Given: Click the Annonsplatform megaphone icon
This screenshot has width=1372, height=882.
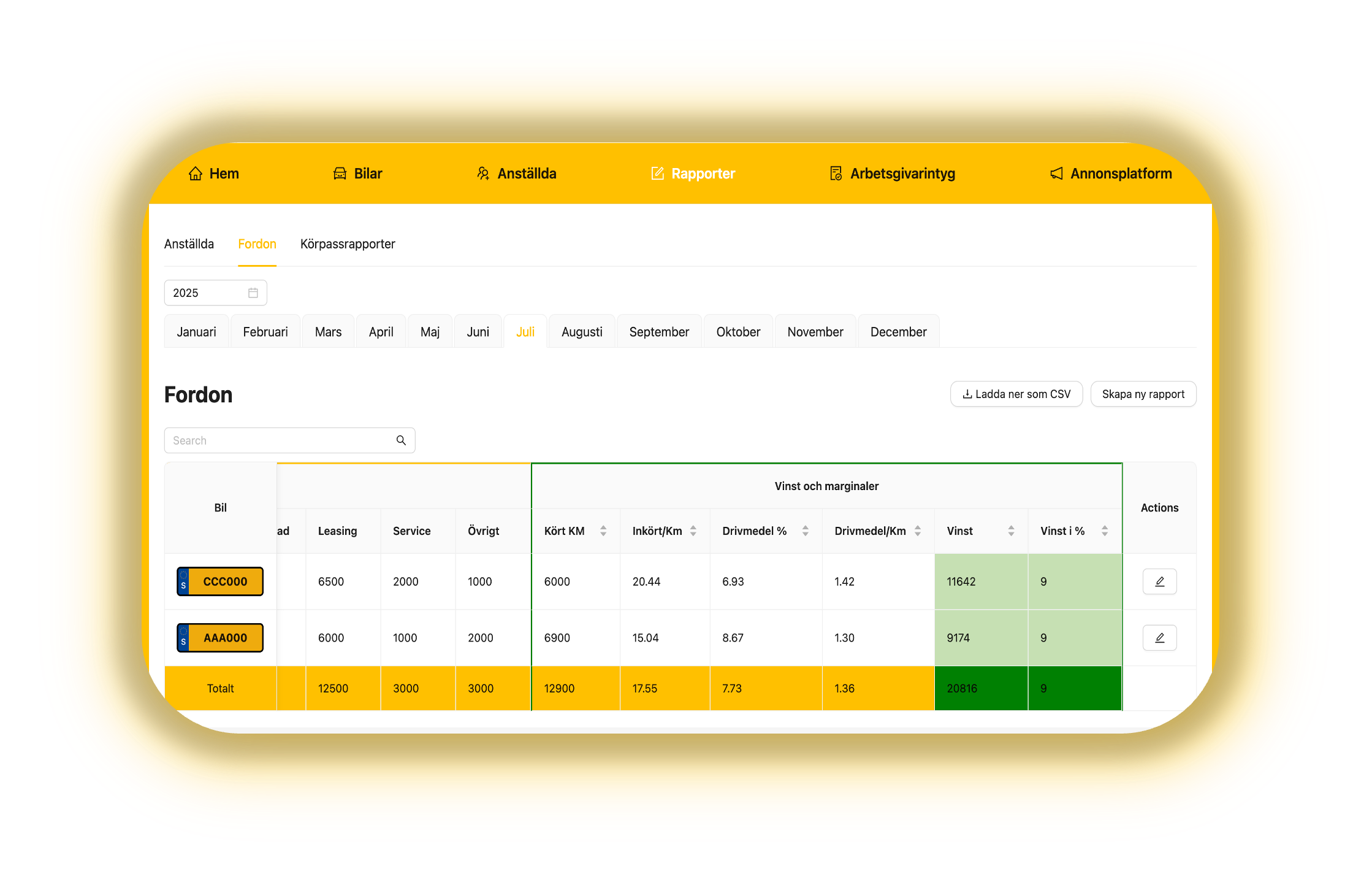Looking at the screenshot, I should (x=1056, y=174).
